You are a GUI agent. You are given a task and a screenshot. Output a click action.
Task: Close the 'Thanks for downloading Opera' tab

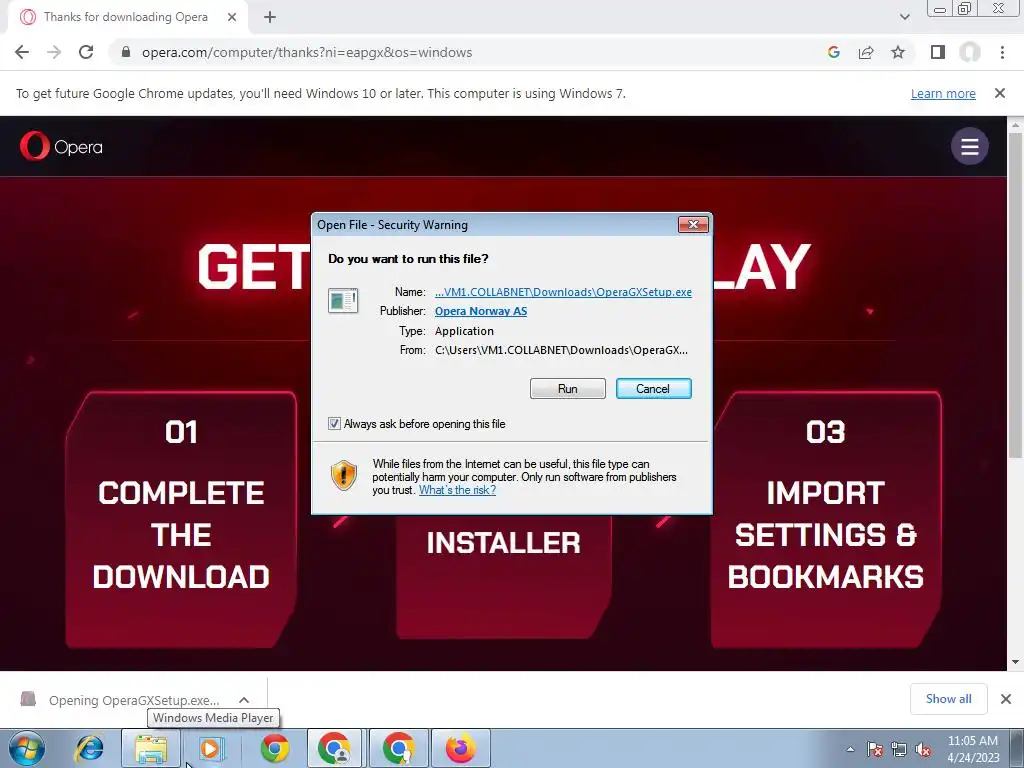(x=232, y=17)
